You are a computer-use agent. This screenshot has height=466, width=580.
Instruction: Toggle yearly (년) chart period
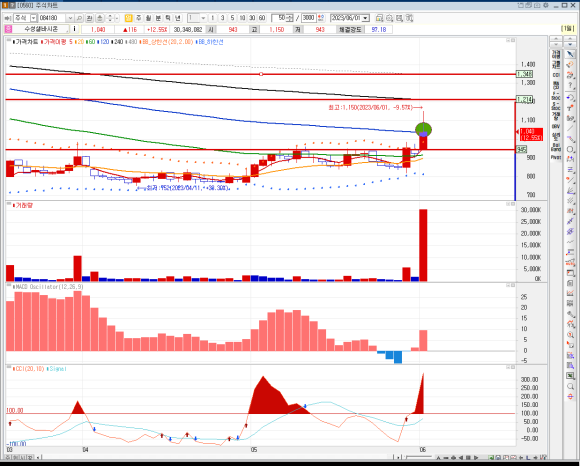click(x=178, y=18)
